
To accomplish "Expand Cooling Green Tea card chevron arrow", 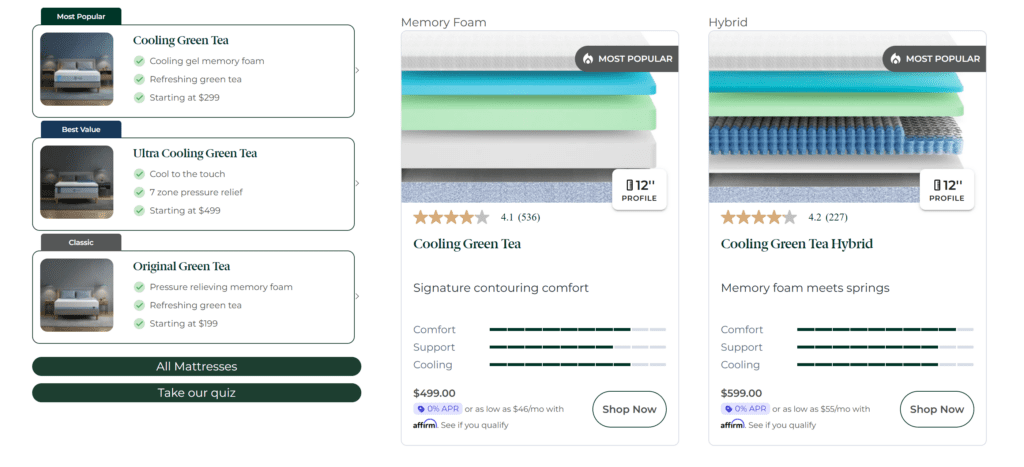I will click(357, 70).
